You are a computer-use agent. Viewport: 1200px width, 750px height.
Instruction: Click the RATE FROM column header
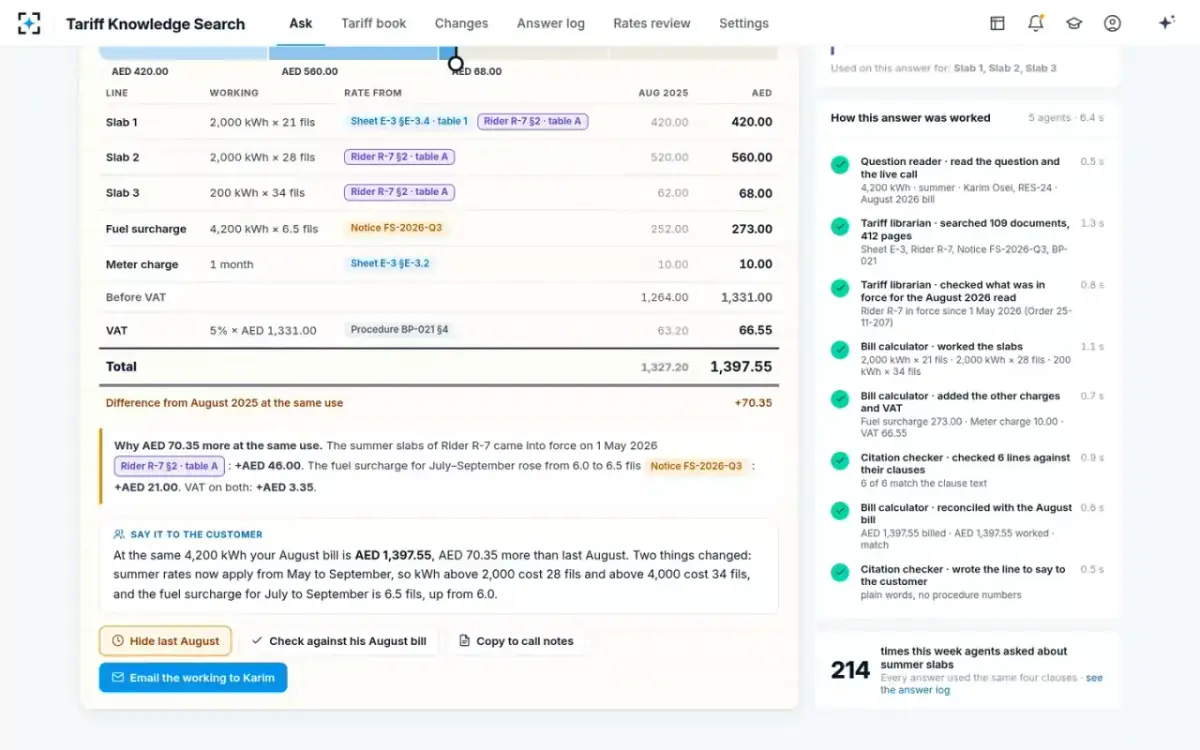click(x=373, y=93)
